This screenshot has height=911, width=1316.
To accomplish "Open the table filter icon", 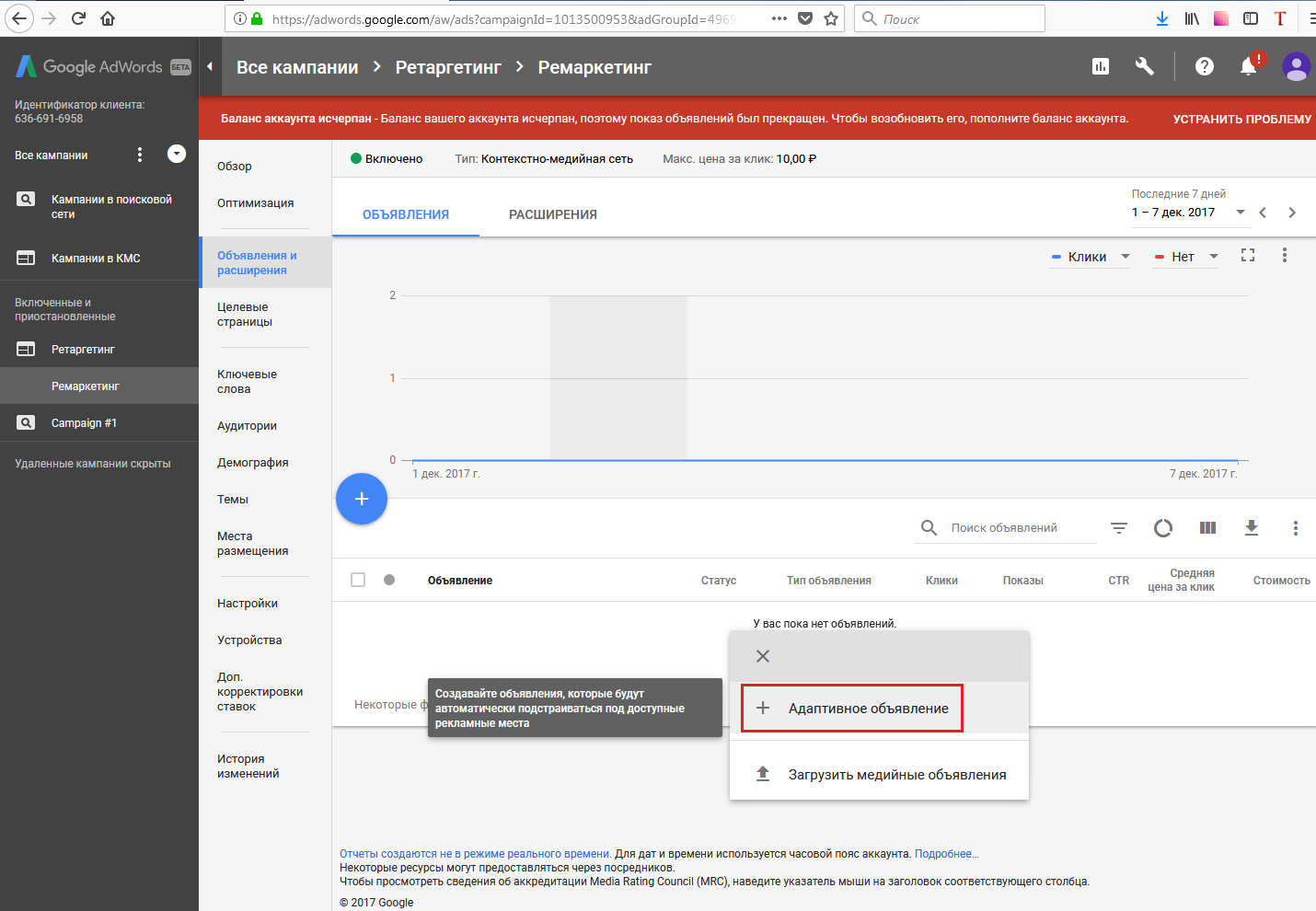I will click(x=1119, y=527).
